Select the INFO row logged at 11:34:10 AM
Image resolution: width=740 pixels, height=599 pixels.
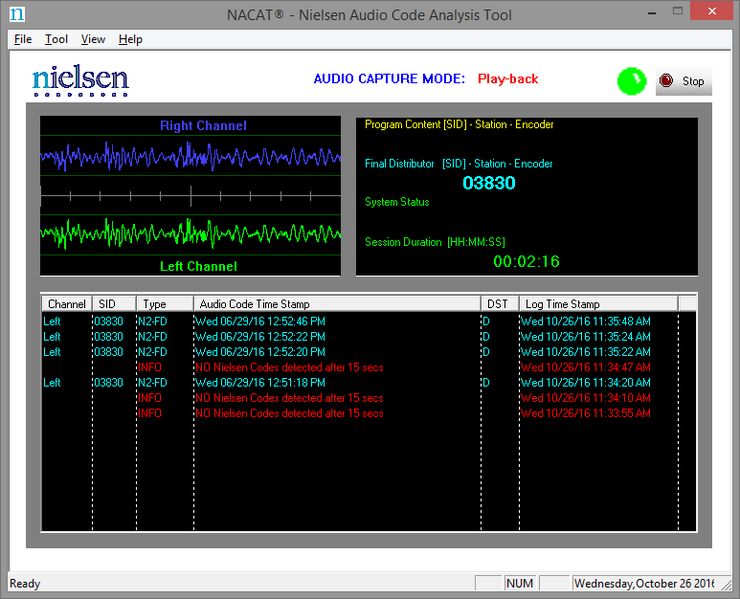pyautogui.click(x=368, y=398)
